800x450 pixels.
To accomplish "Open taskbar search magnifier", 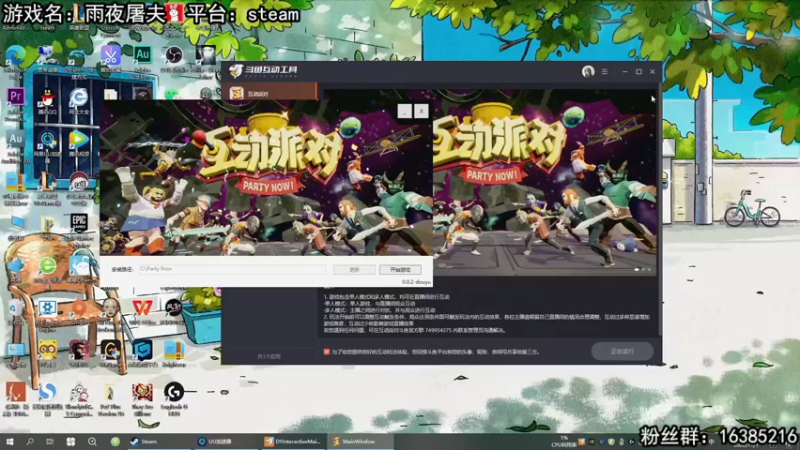I will click(x=30, y=441).
